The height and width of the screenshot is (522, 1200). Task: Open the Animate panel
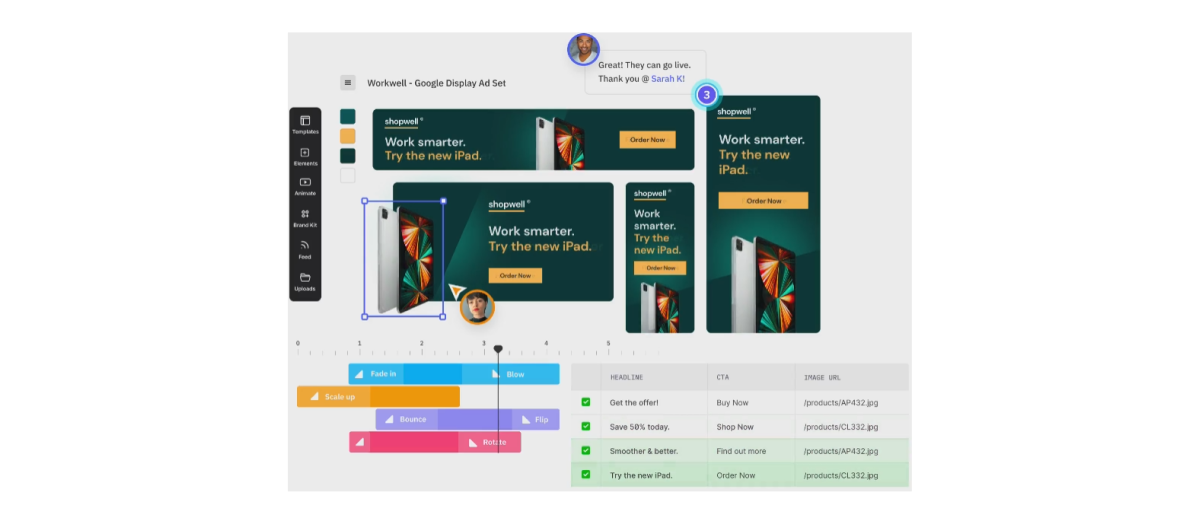(305, 187)
